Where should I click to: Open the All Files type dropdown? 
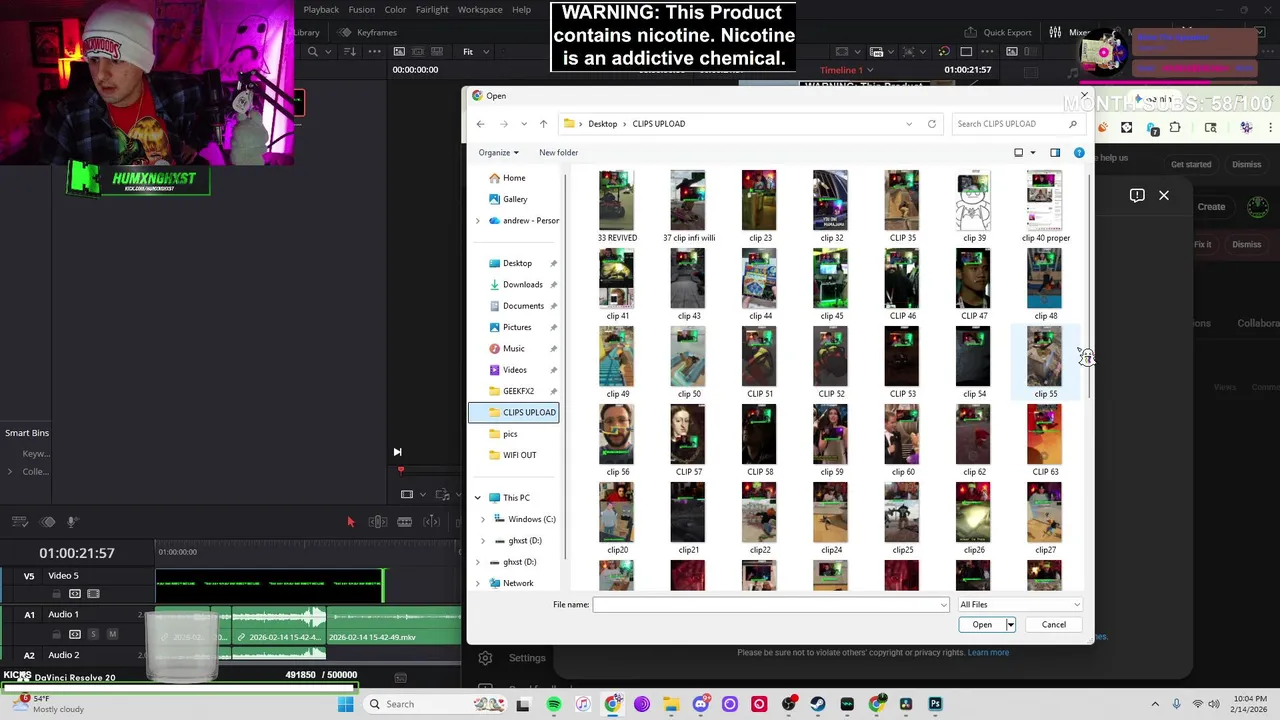coord(1020,604)
